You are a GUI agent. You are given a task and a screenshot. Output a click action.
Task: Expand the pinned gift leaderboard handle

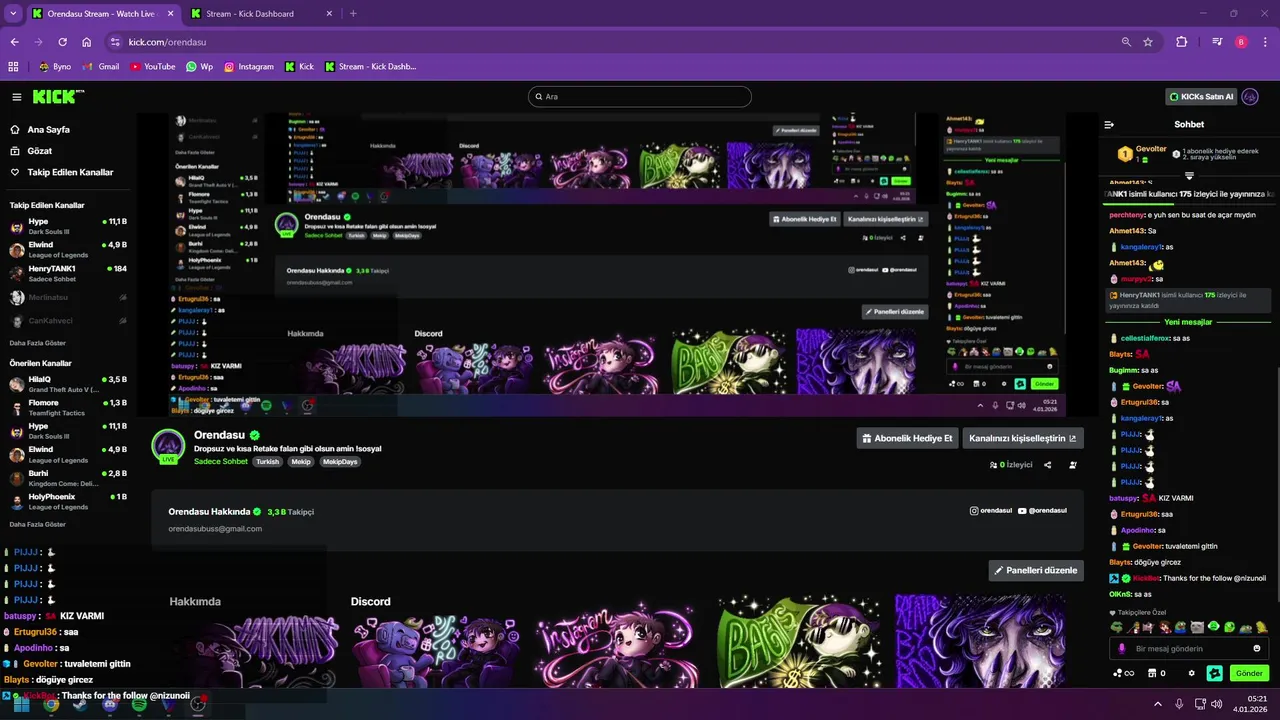[1189, 176]
